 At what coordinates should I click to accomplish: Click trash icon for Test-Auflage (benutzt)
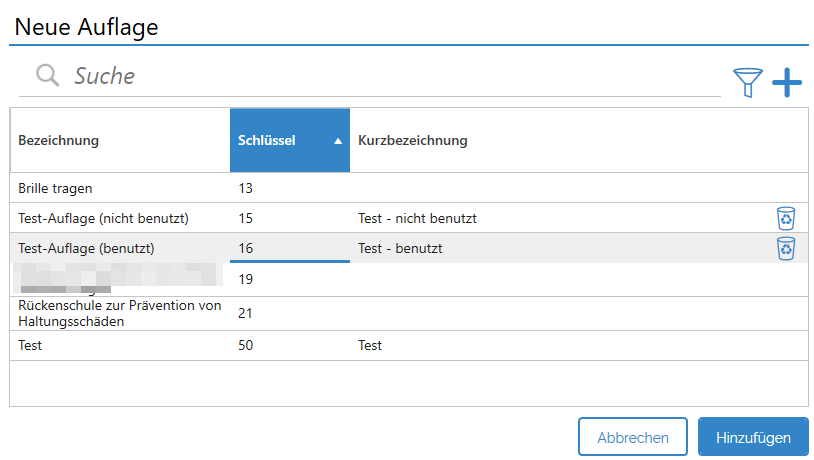click(x=786, y=248)
